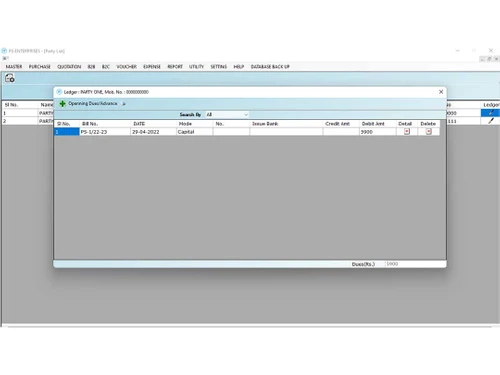The height and width of the screenshot is (375, 500).
Task: Close the Ledger dialog
Action: [441, 92]
